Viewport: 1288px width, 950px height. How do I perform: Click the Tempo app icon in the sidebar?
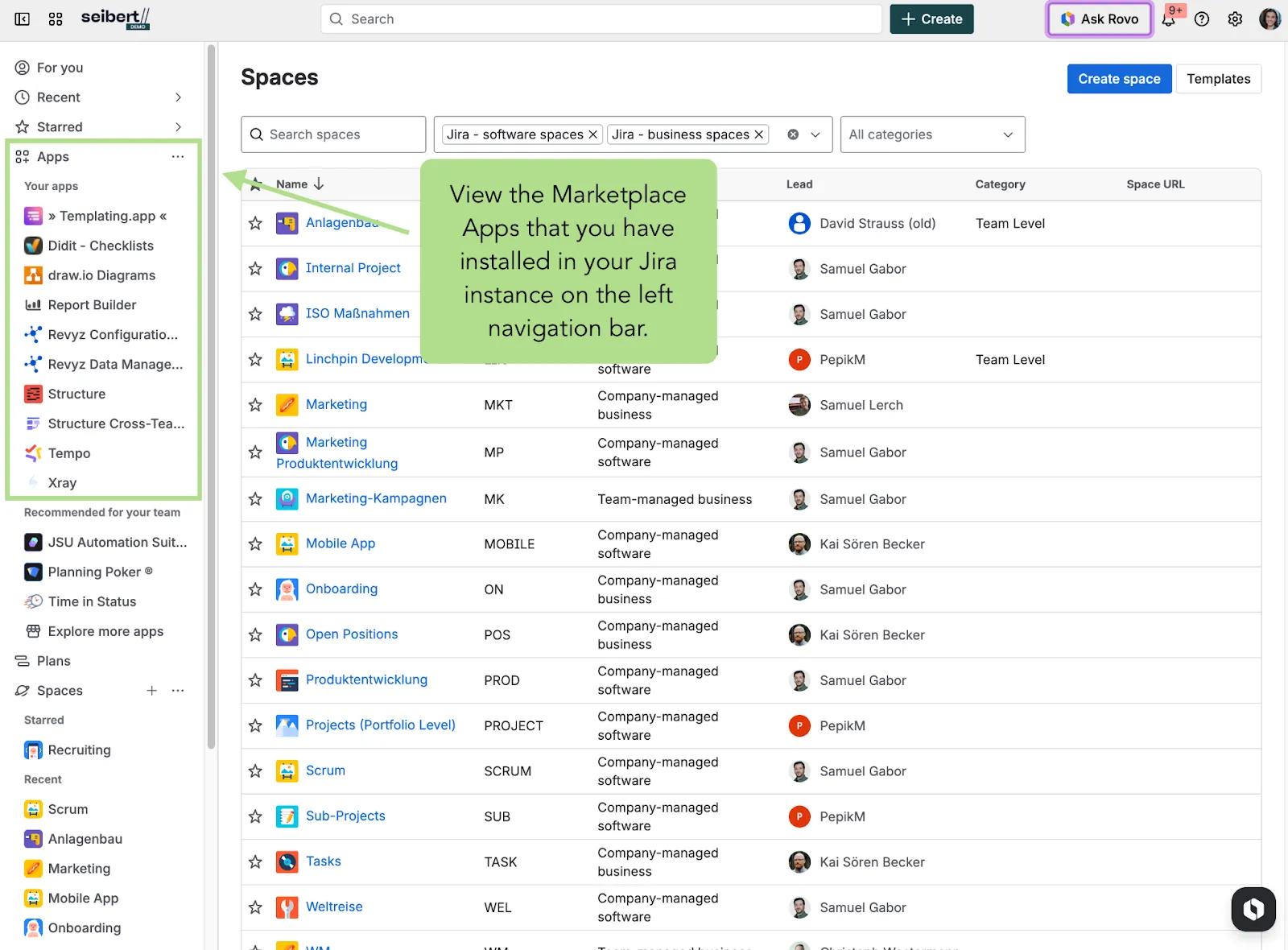coord(33,453)
